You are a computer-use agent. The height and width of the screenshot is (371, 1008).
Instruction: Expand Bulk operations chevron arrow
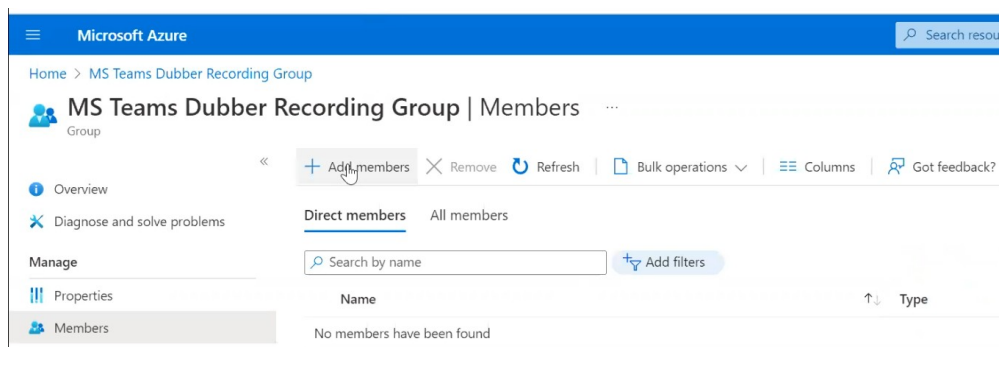tap(741, 168)
